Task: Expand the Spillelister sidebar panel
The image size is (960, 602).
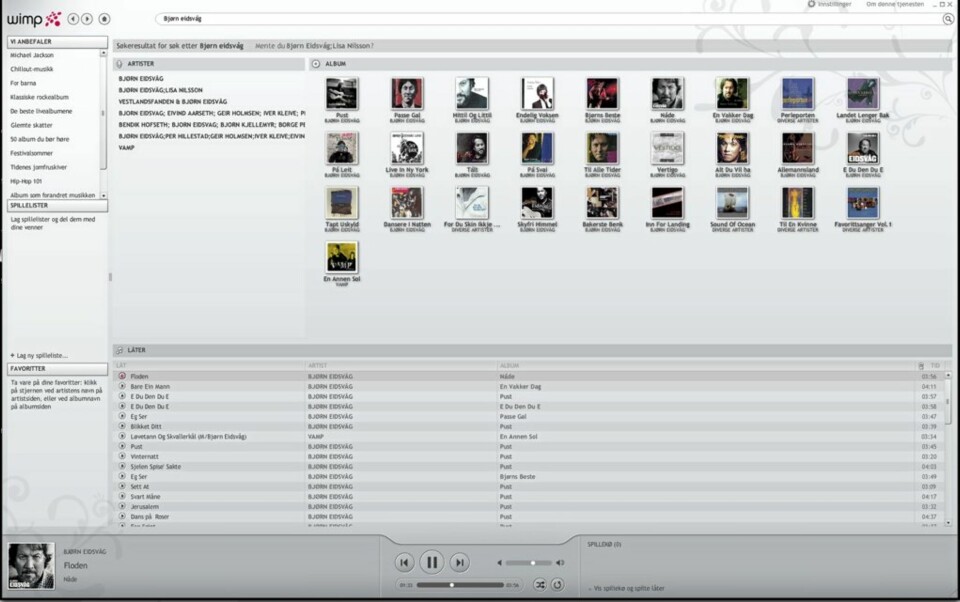Action: tap(57, 205)
